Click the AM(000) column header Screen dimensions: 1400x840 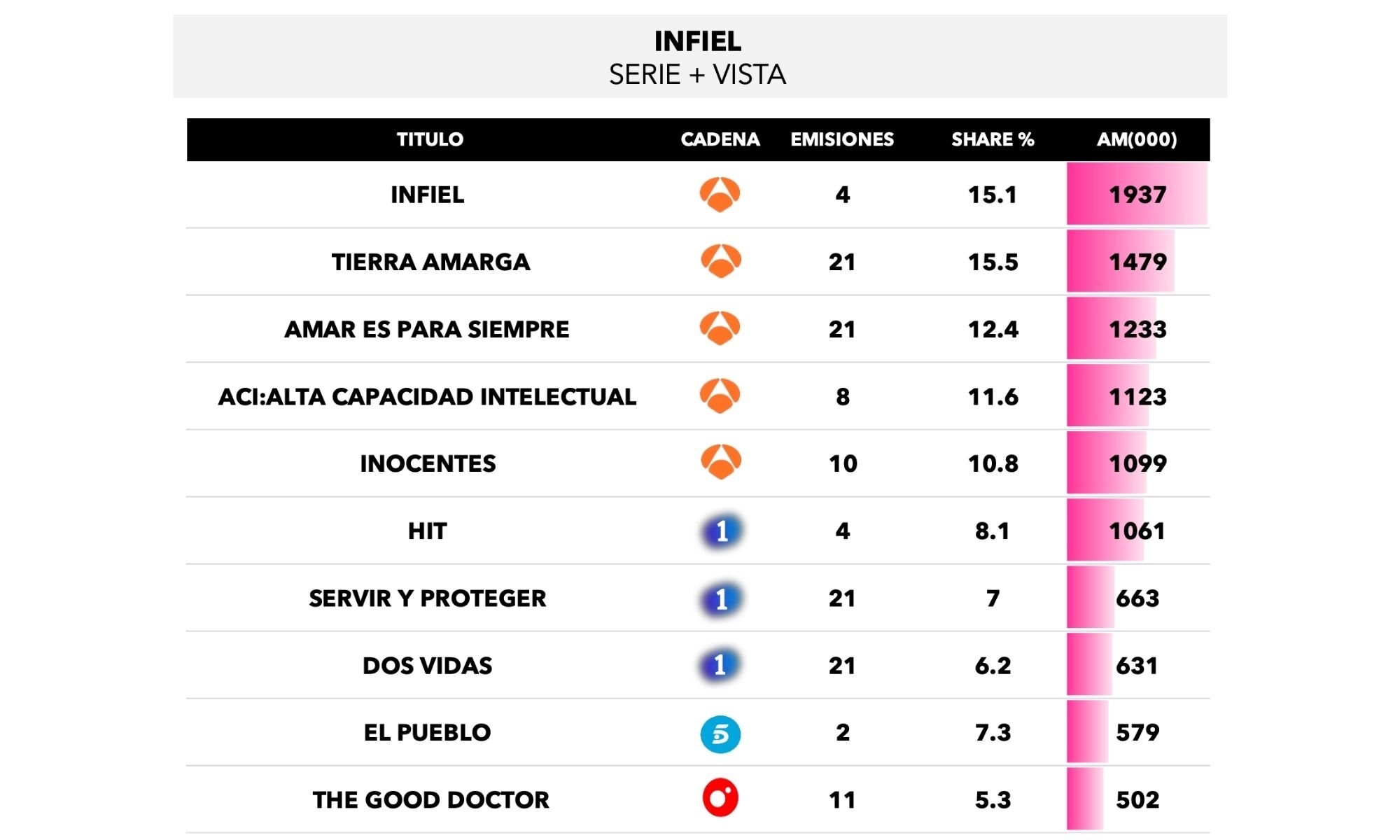click(1137, 139)
